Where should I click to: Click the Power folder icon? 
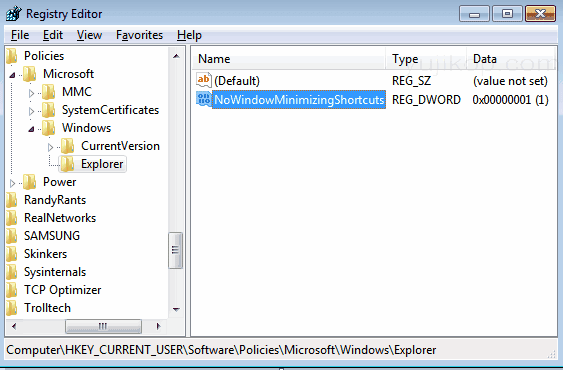click(x=29, y=182)
